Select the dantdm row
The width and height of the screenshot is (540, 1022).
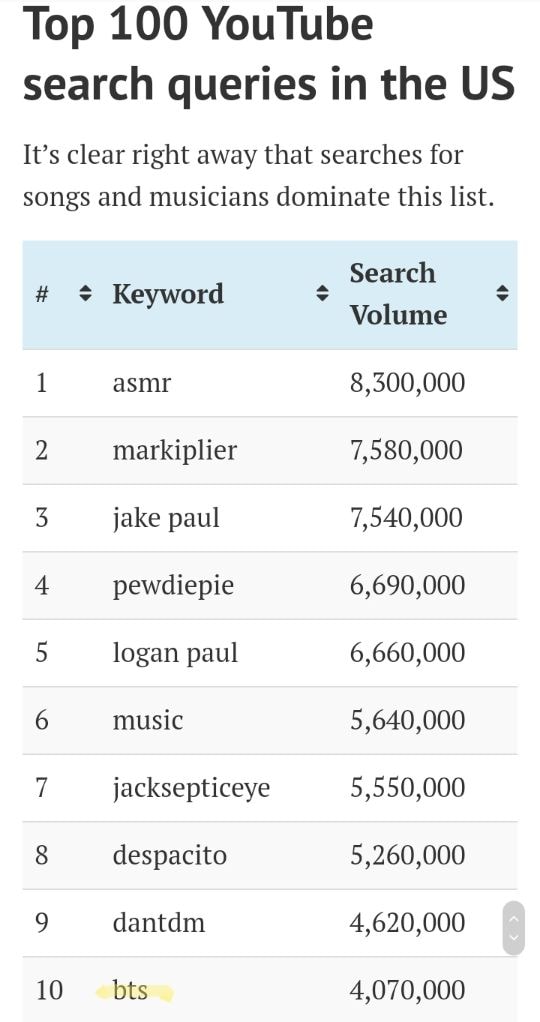pos(270,923)
